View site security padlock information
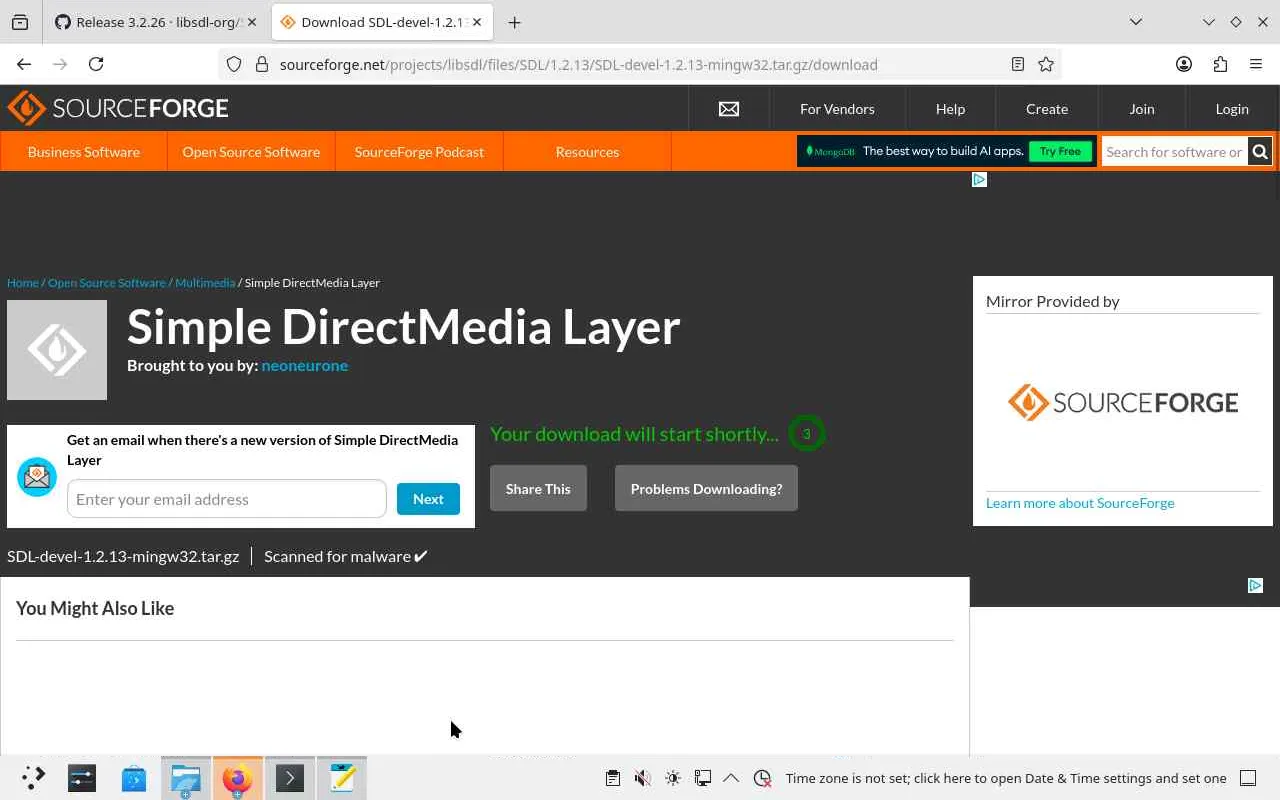Image resolution: width=1280 pixels, height=800 pixels. (x=262, y=64)
